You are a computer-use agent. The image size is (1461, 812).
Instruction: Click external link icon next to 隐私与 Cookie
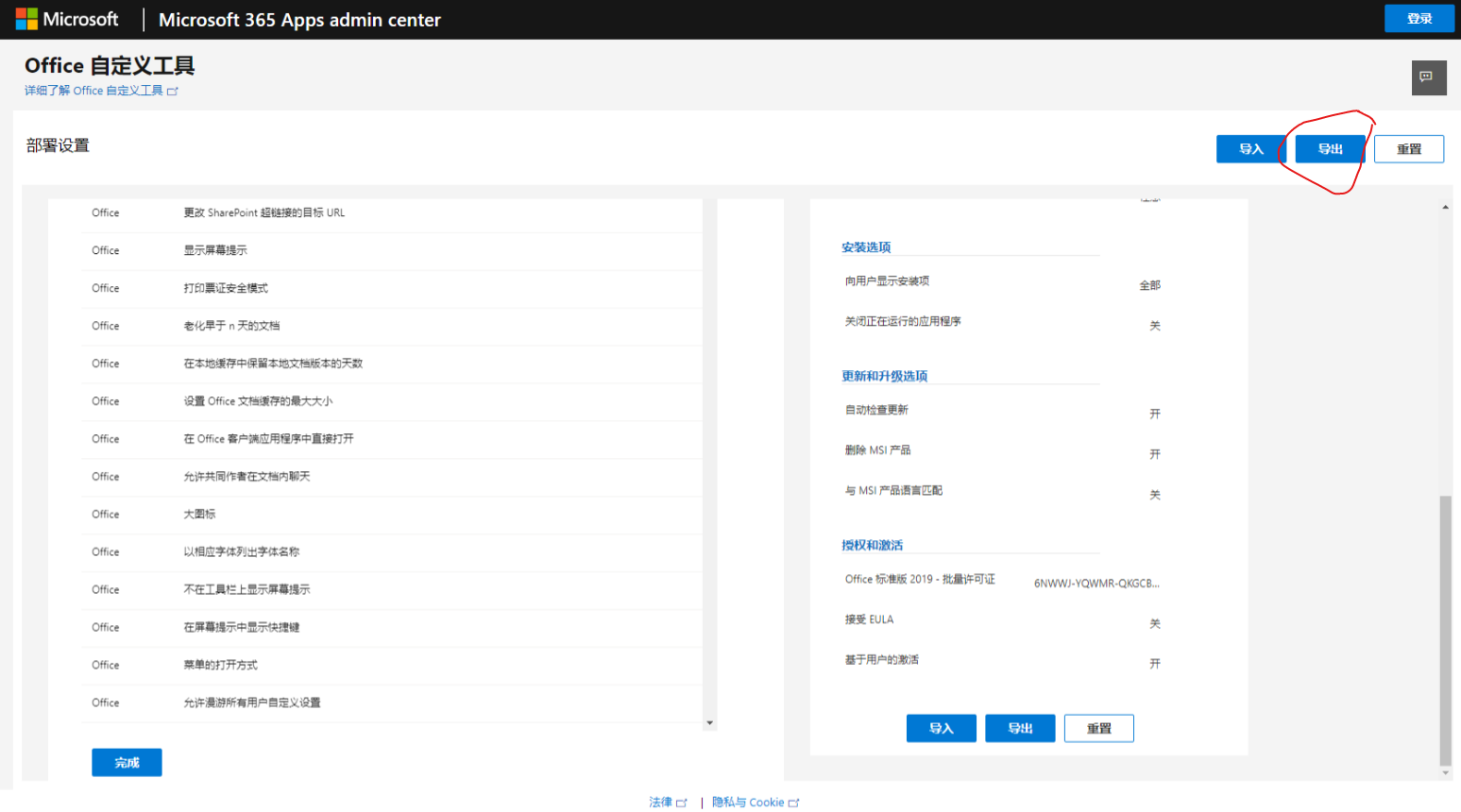794,803
